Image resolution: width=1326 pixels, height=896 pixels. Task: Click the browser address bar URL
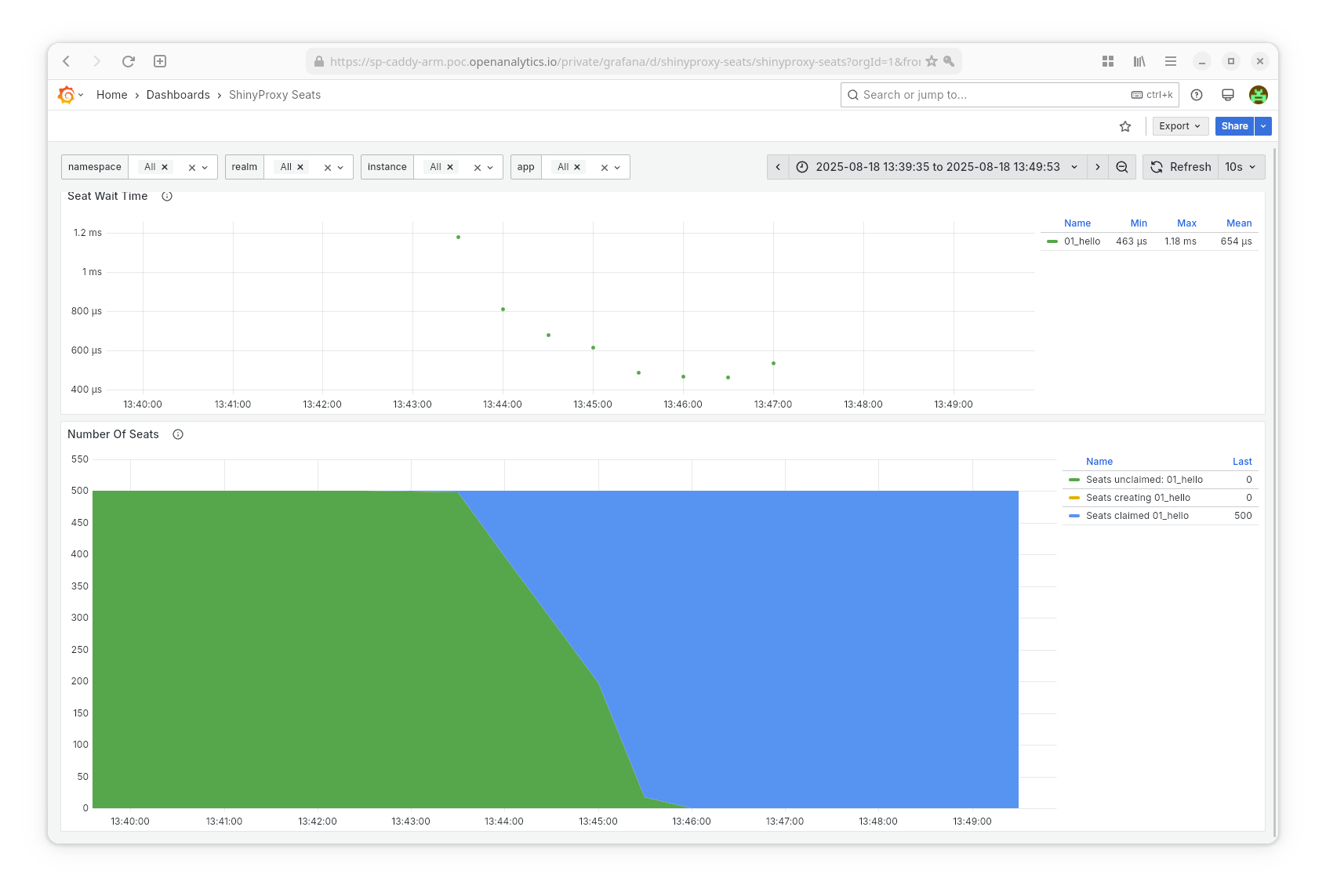625,61
